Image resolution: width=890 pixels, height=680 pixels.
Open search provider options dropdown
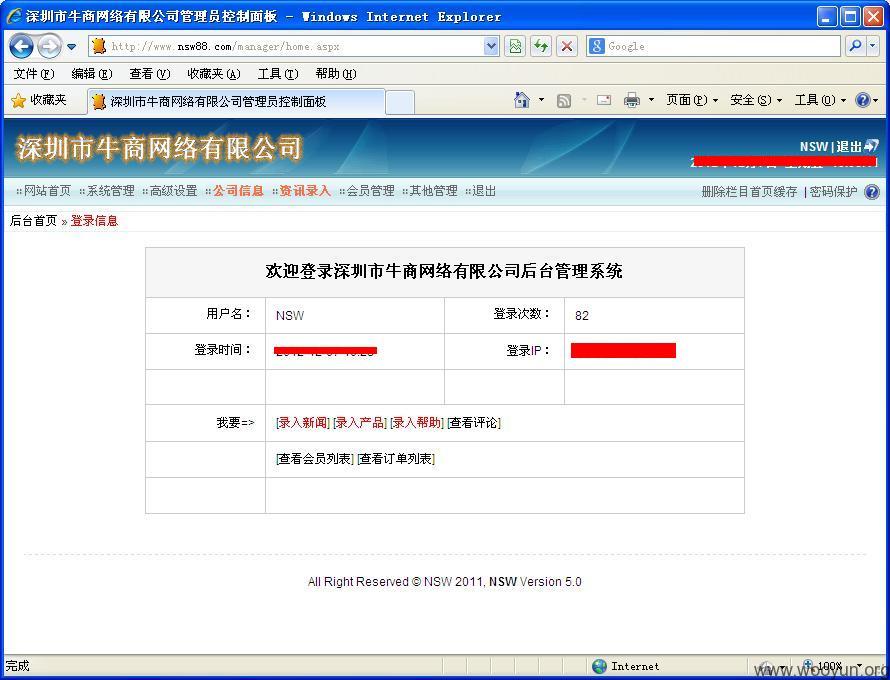coord(873,46)
